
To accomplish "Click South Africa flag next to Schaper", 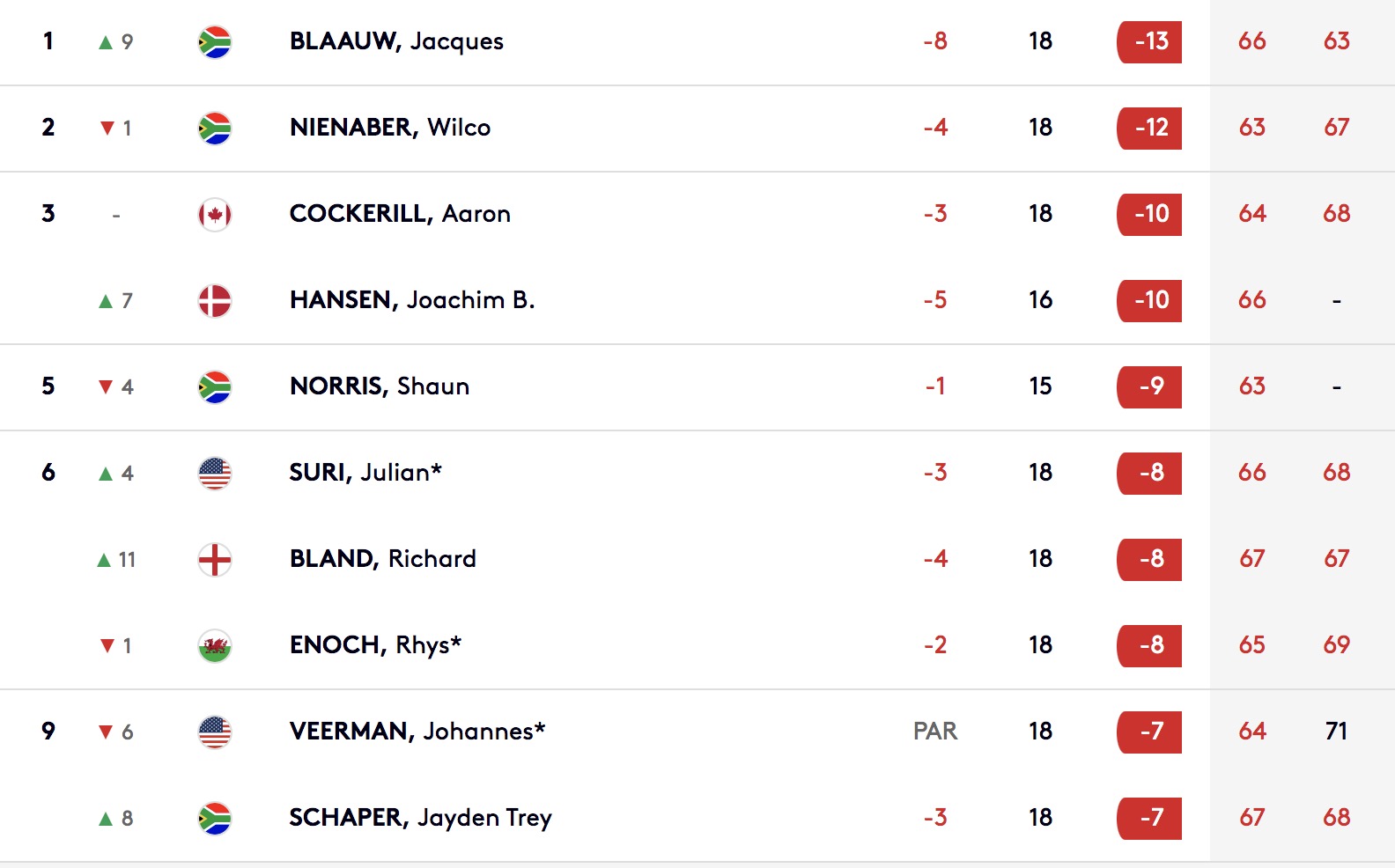I will (x=215, y=819).
